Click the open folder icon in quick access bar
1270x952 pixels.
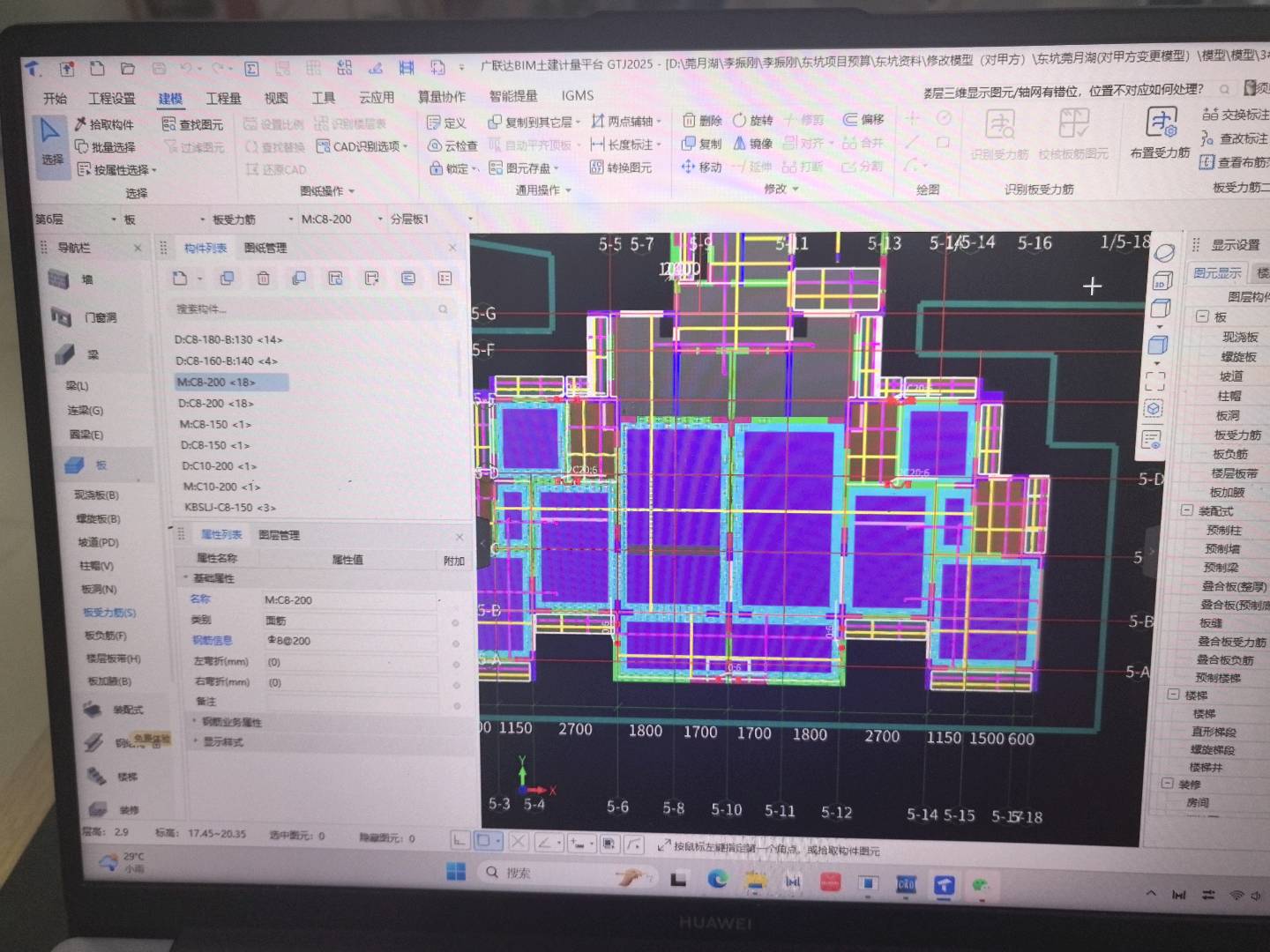pyautogui.click(x=128, y=69)
